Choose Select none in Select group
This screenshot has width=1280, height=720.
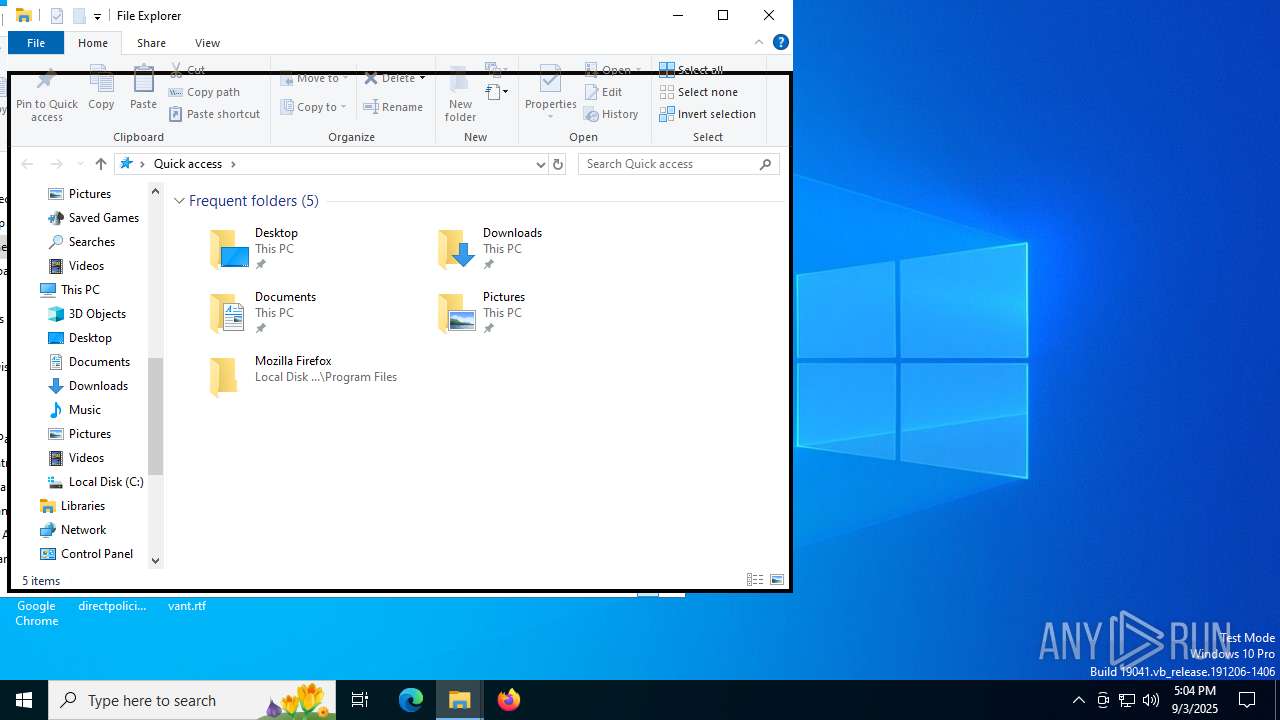coord(698,92)
